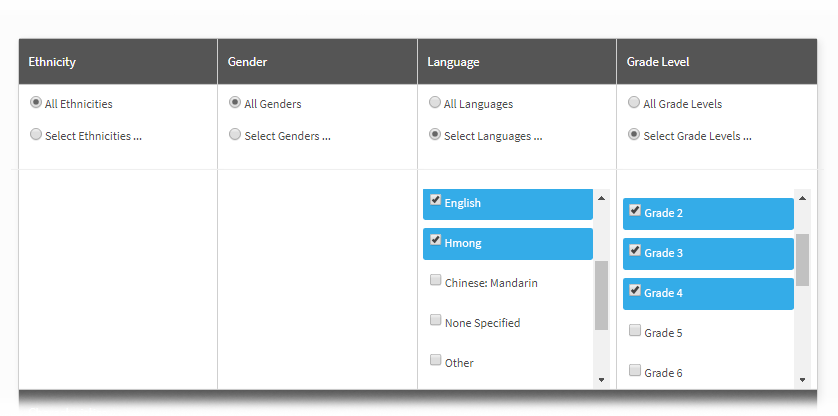This screenshot has height=416, width=838.
Task: Check the Grade 6 checkbox
Action: coord(635,371)
